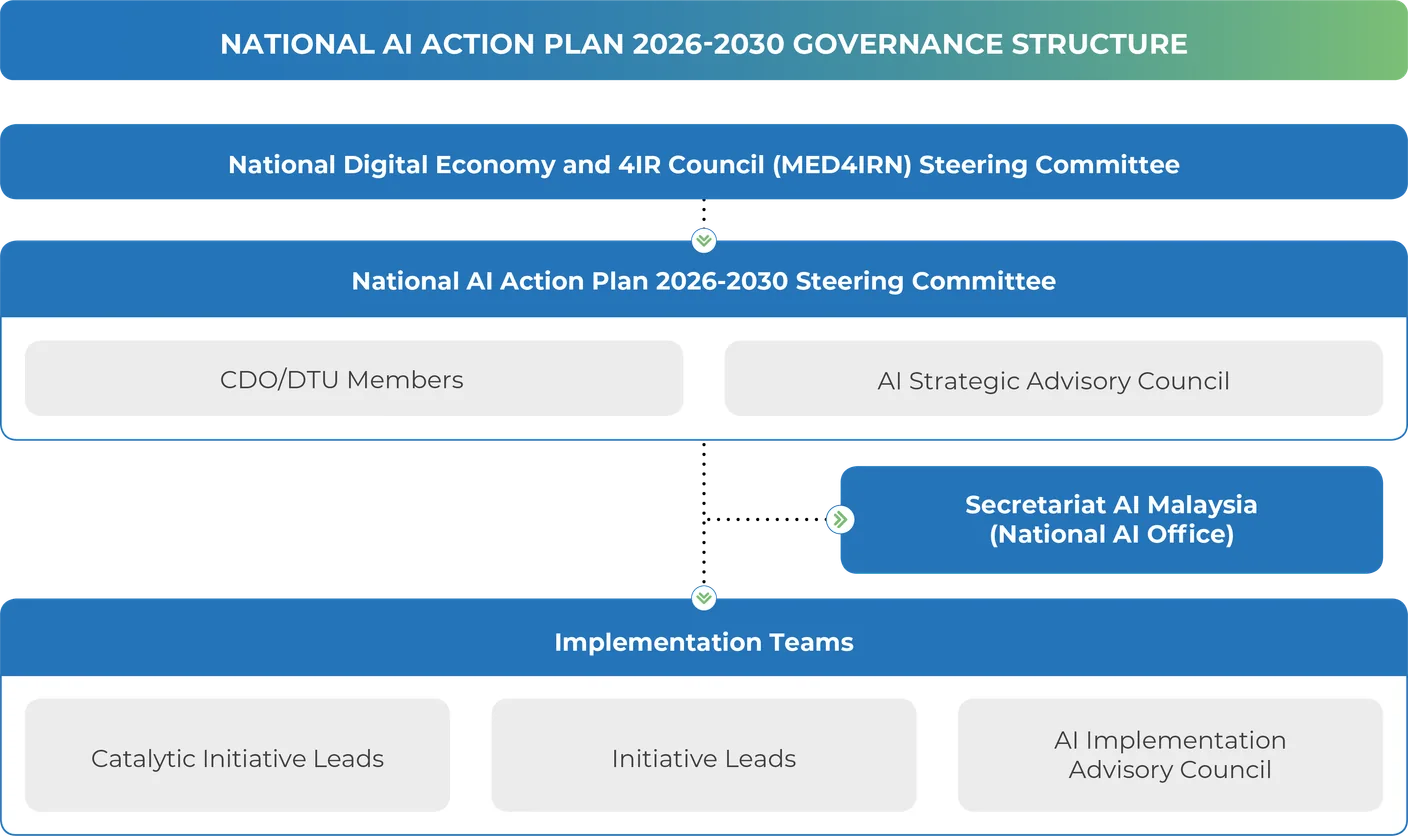Select the "AI Implementation Advisory Council" box
1408x836 pixels.
1170,755
